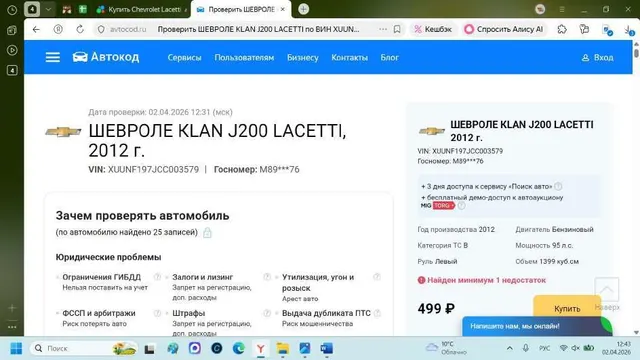
Task: Click the Автокод logo
Action: (x=106, y=57)
